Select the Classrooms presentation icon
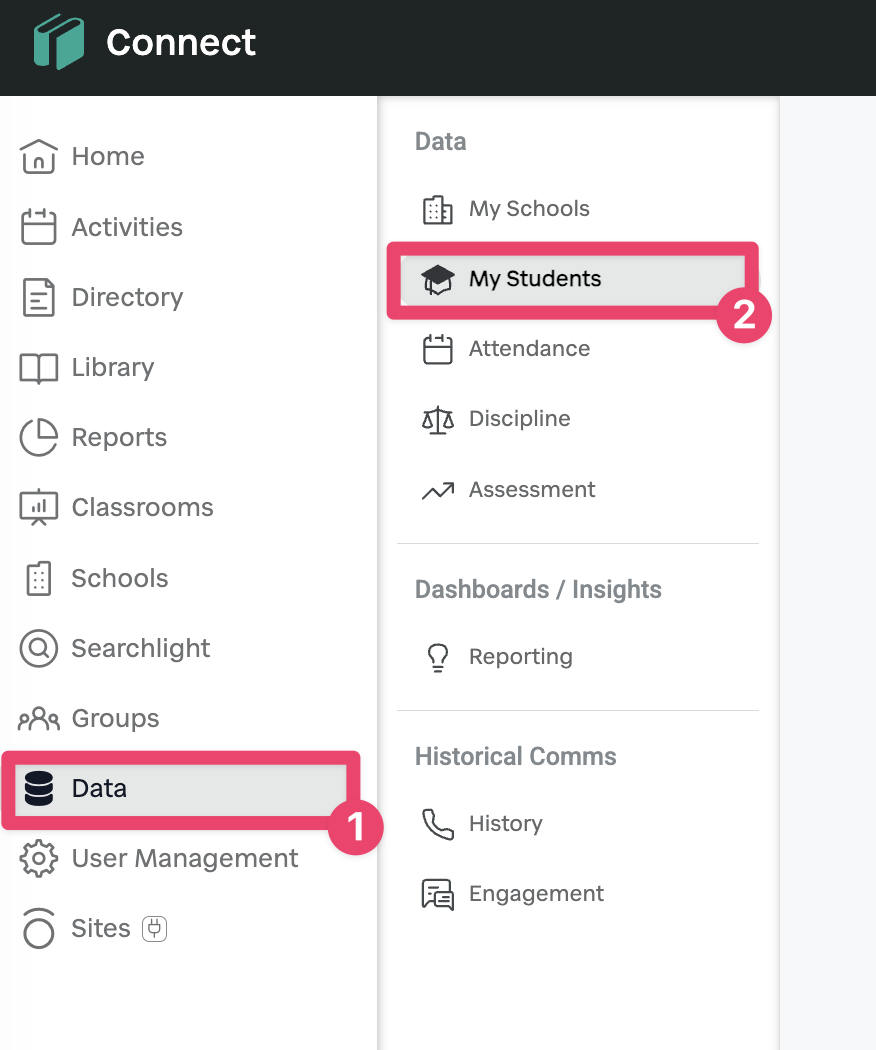 pyautogui.click(x=39, y=508)
